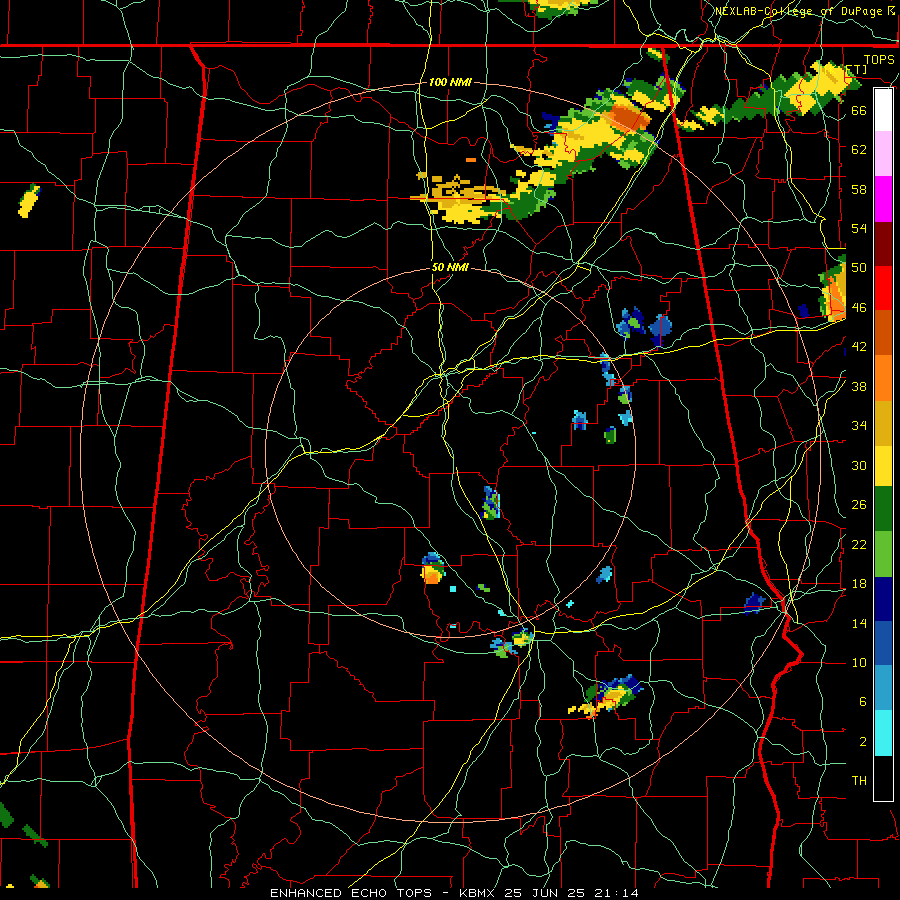Click the yellow legend swatch
The height and width of the screenshot is (900, 900).
883,466
